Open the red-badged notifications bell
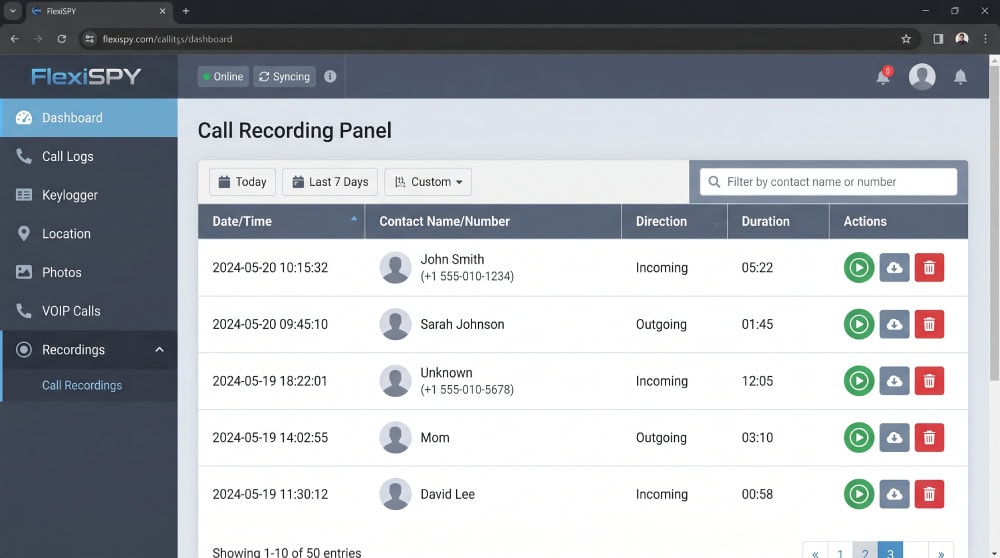The height and width of the screenshot is (558, 1000). coord(883,77)
